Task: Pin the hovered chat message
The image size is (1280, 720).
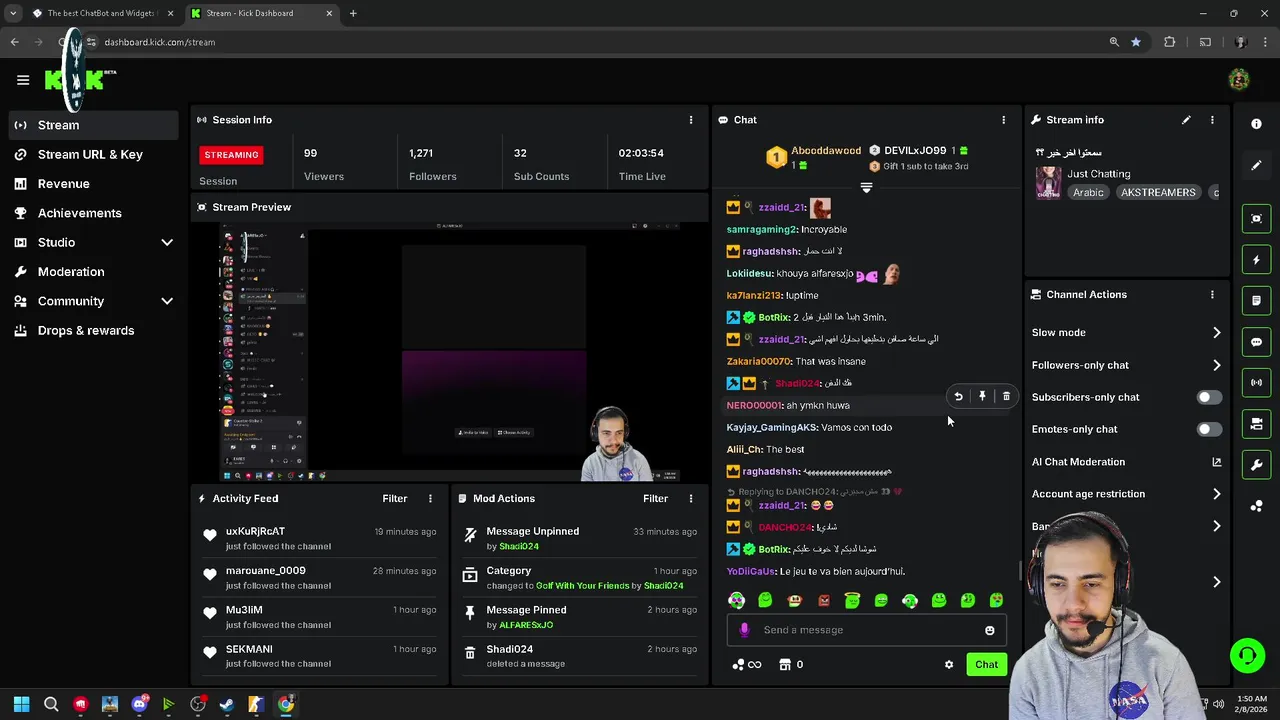Action: click(982, 397)
